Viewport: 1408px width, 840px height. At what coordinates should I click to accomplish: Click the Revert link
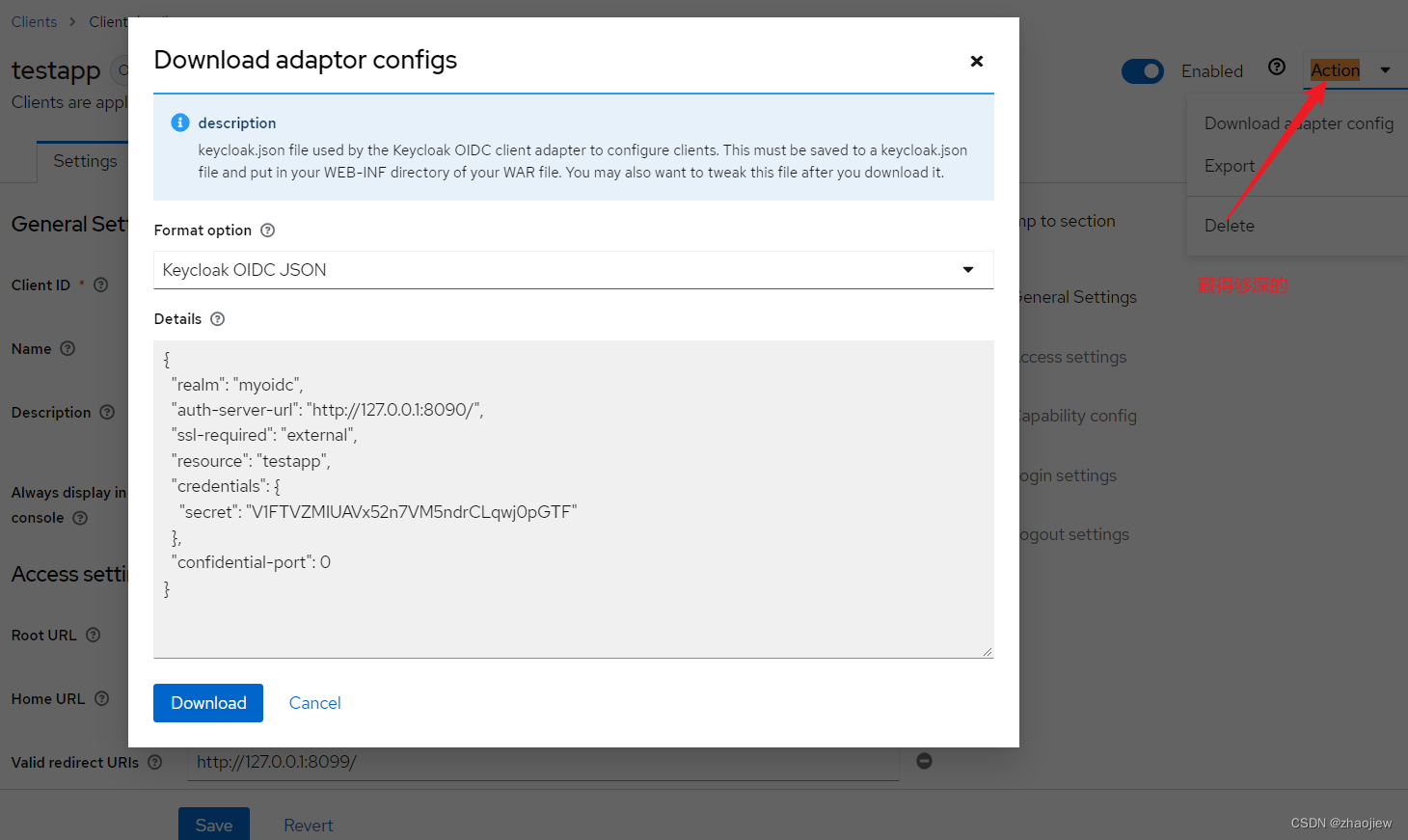pos(309,826)
